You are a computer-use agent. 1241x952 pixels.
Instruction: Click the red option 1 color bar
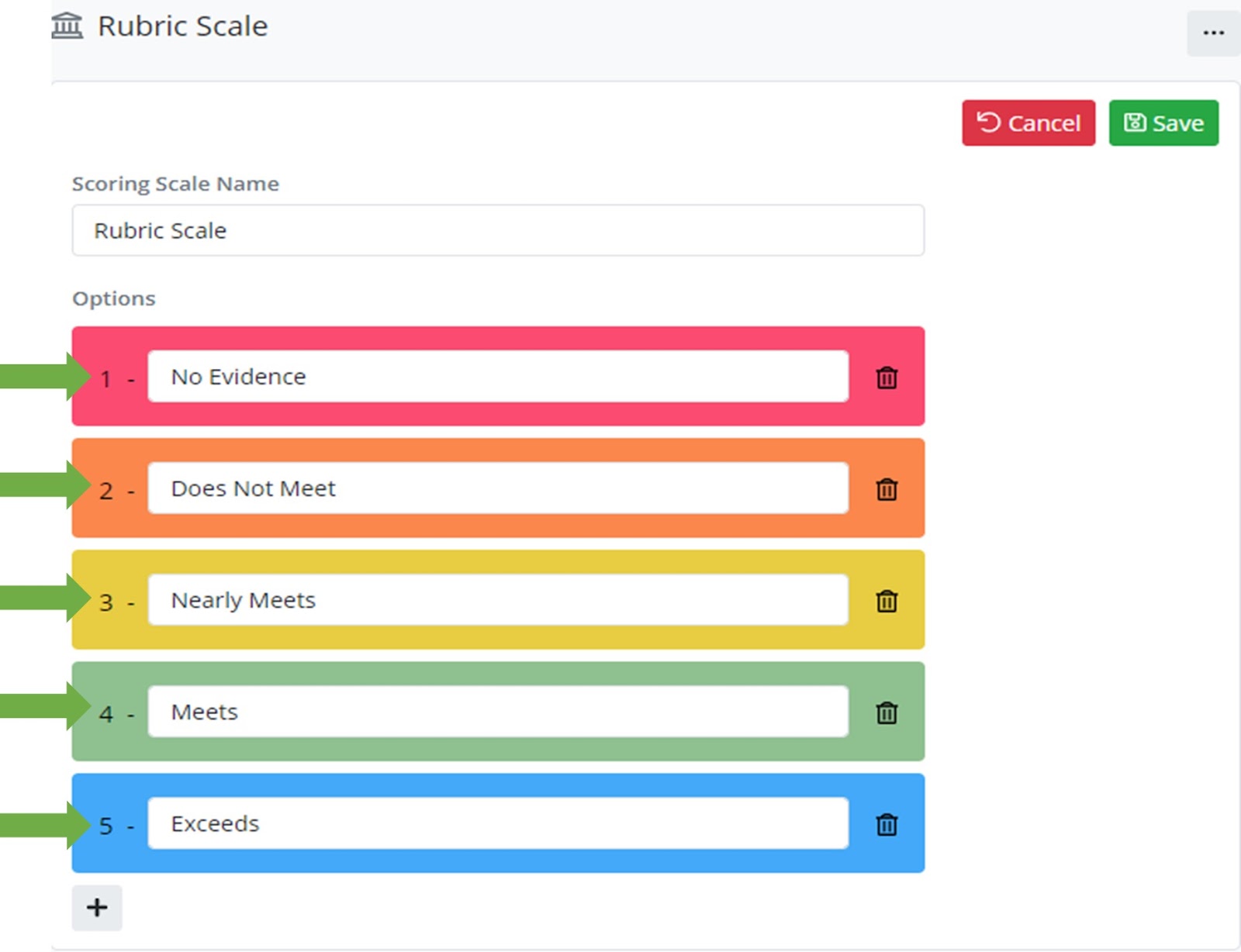pyautogui.click(x=496, y=338)
